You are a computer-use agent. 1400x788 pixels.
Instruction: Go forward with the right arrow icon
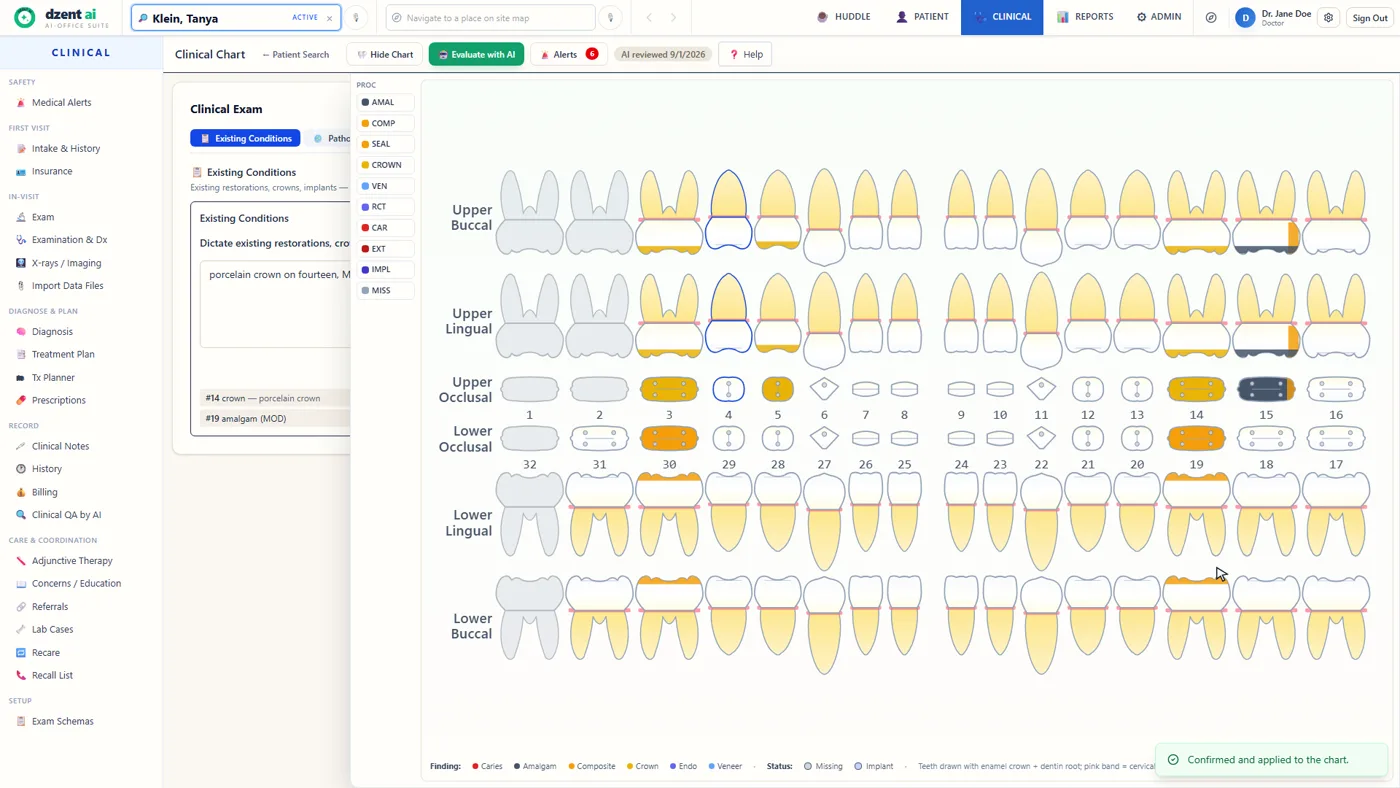click(673, 18)
